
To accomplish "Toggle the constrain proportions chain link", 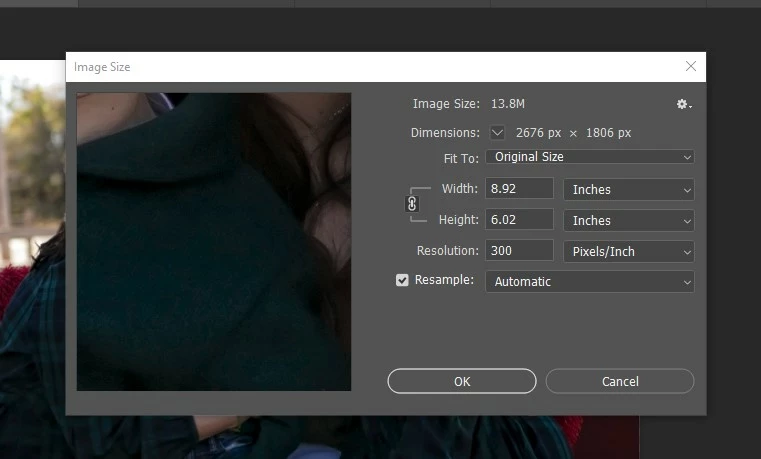I will [412, 204].
